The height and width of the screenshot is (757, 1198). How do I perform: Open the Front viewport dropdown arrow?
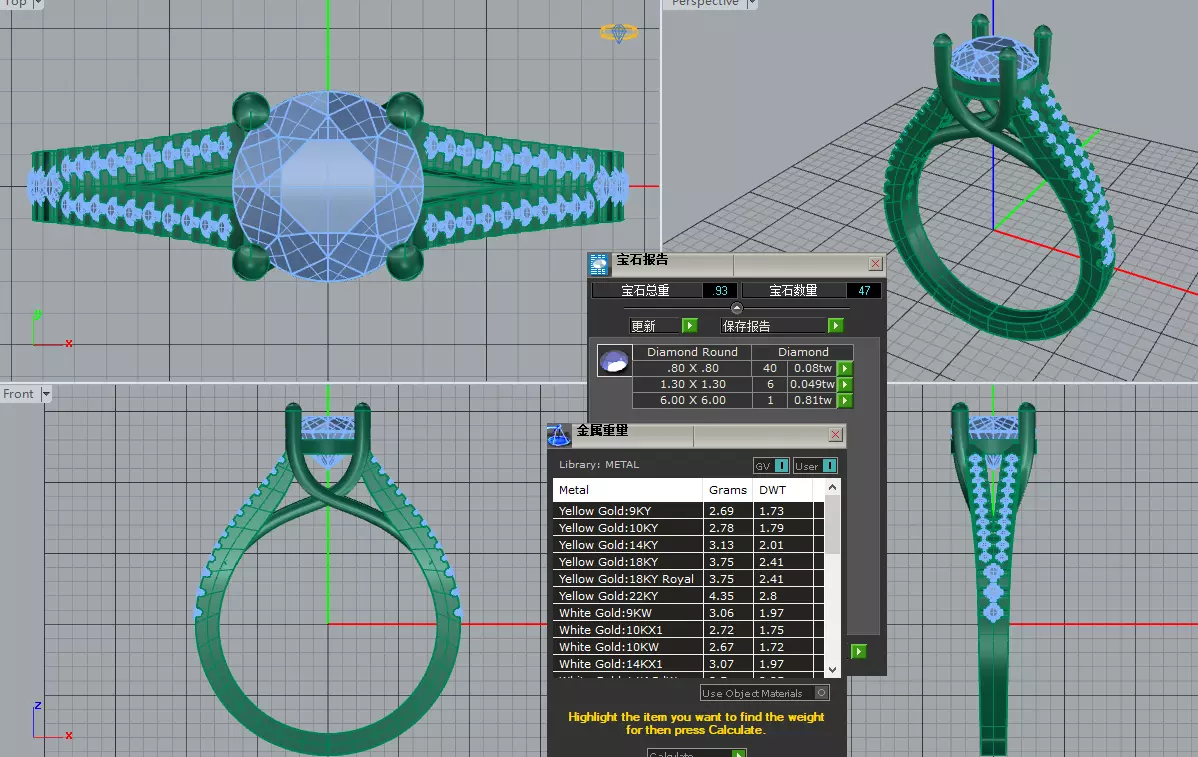[46, 394]
